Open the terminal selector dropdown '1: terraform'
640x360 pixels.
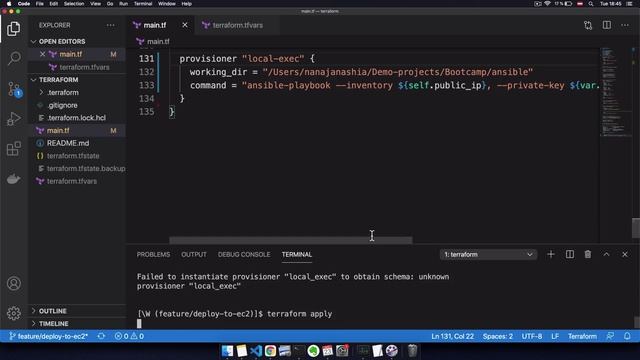(x=488, y=254)
